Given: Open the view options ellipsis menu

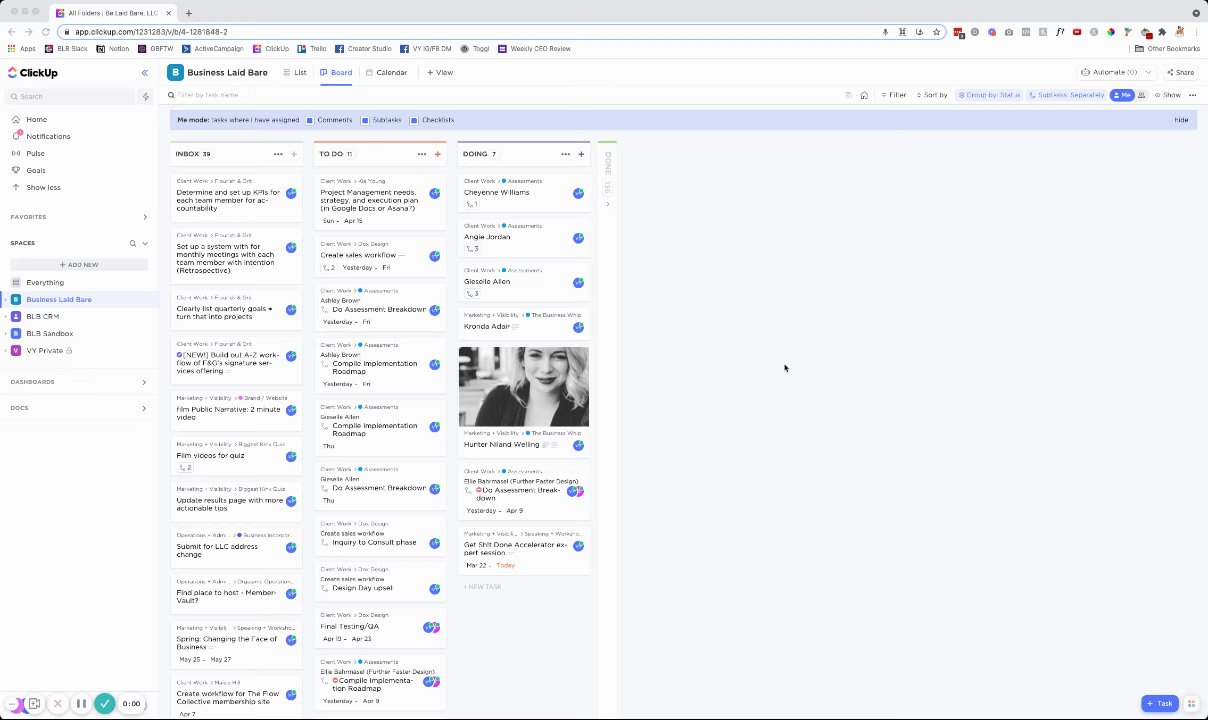Looking at the screenshot, I should [1192, 95].
